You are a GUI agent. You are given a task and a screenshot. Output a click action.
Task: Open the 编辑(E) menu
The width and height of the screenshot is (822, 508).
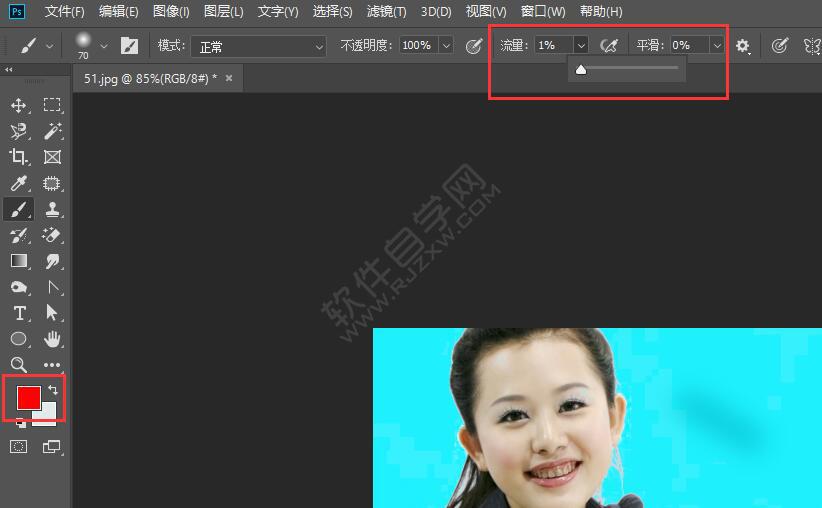[x=118, y=12]
